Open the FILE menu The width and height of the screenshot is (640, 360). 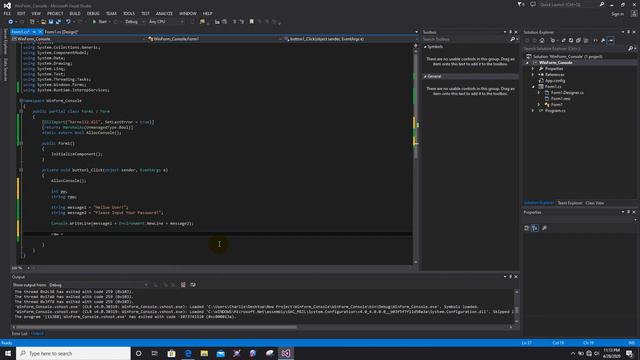tap(7, 13)
